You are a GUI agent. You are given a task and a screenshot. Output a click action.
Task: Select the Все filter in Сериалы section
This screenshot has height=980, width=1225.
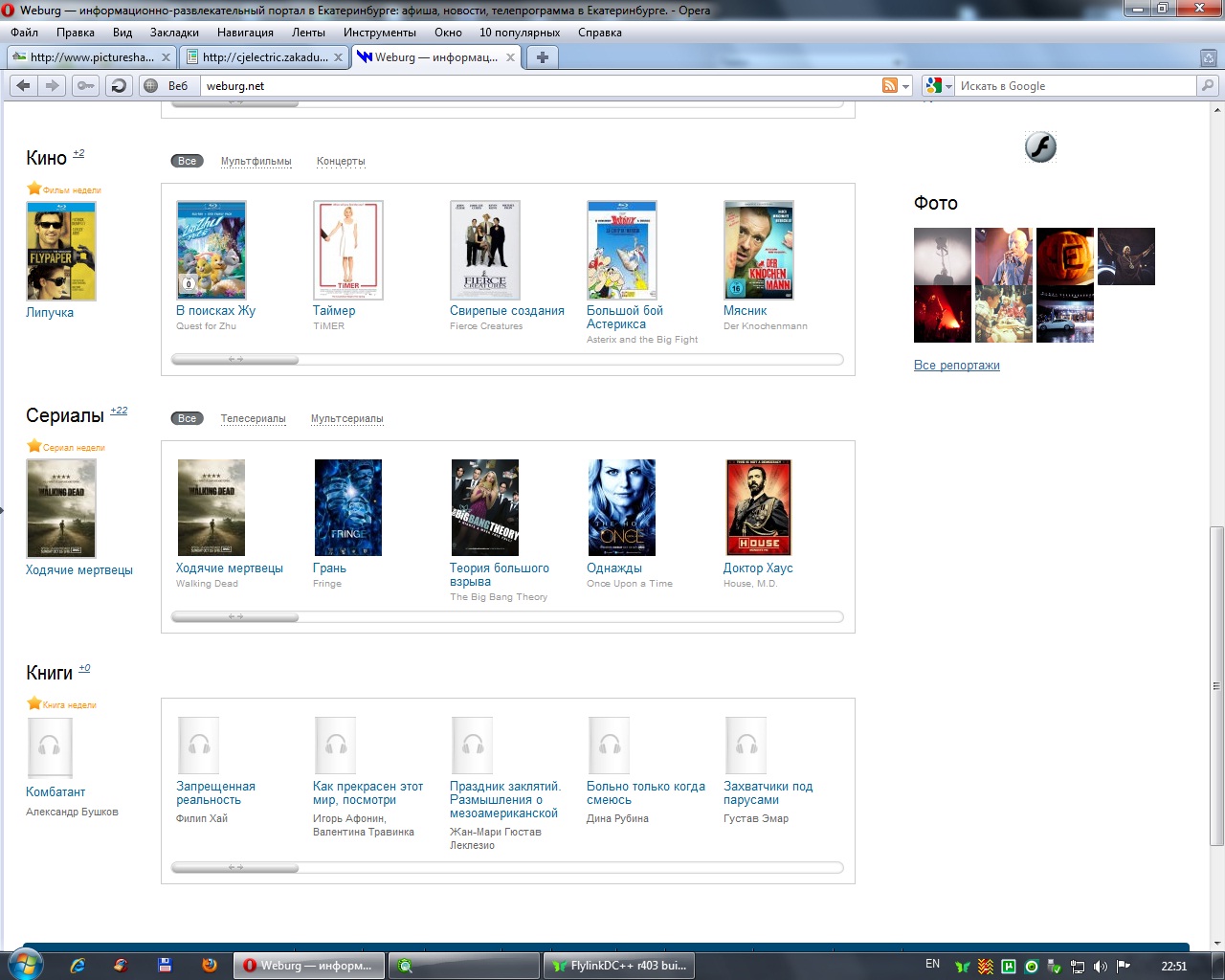(187, 418)
